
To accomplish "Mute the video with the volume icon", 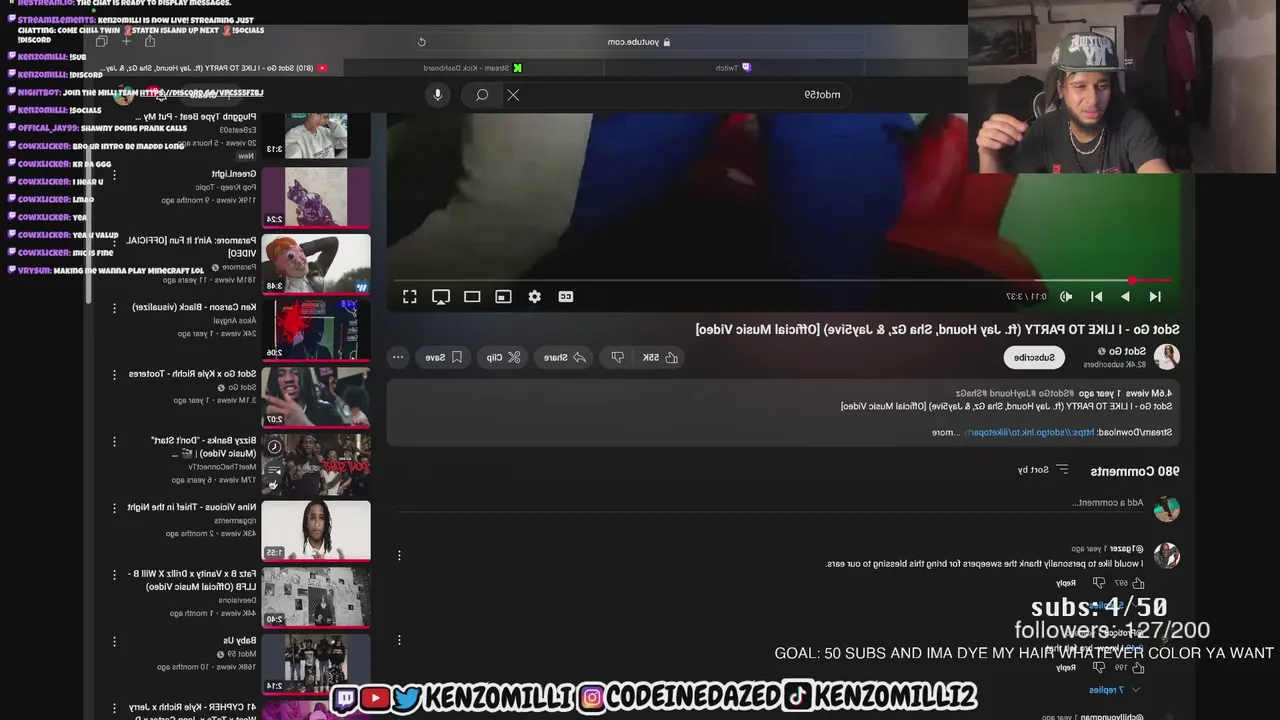I will (1066, 297).
